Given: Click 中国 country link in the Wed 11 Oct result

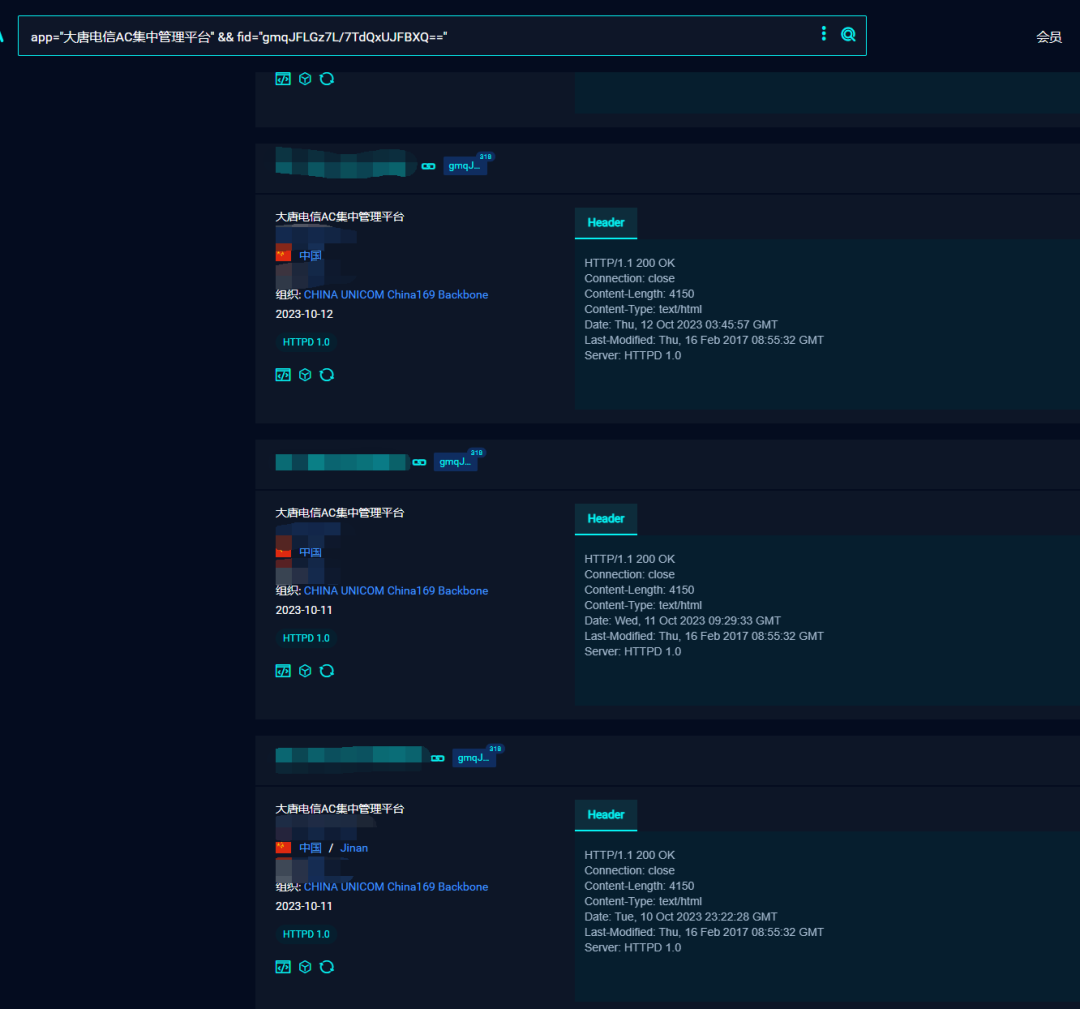Looking at the screenshot, I should tap(311, 552).
